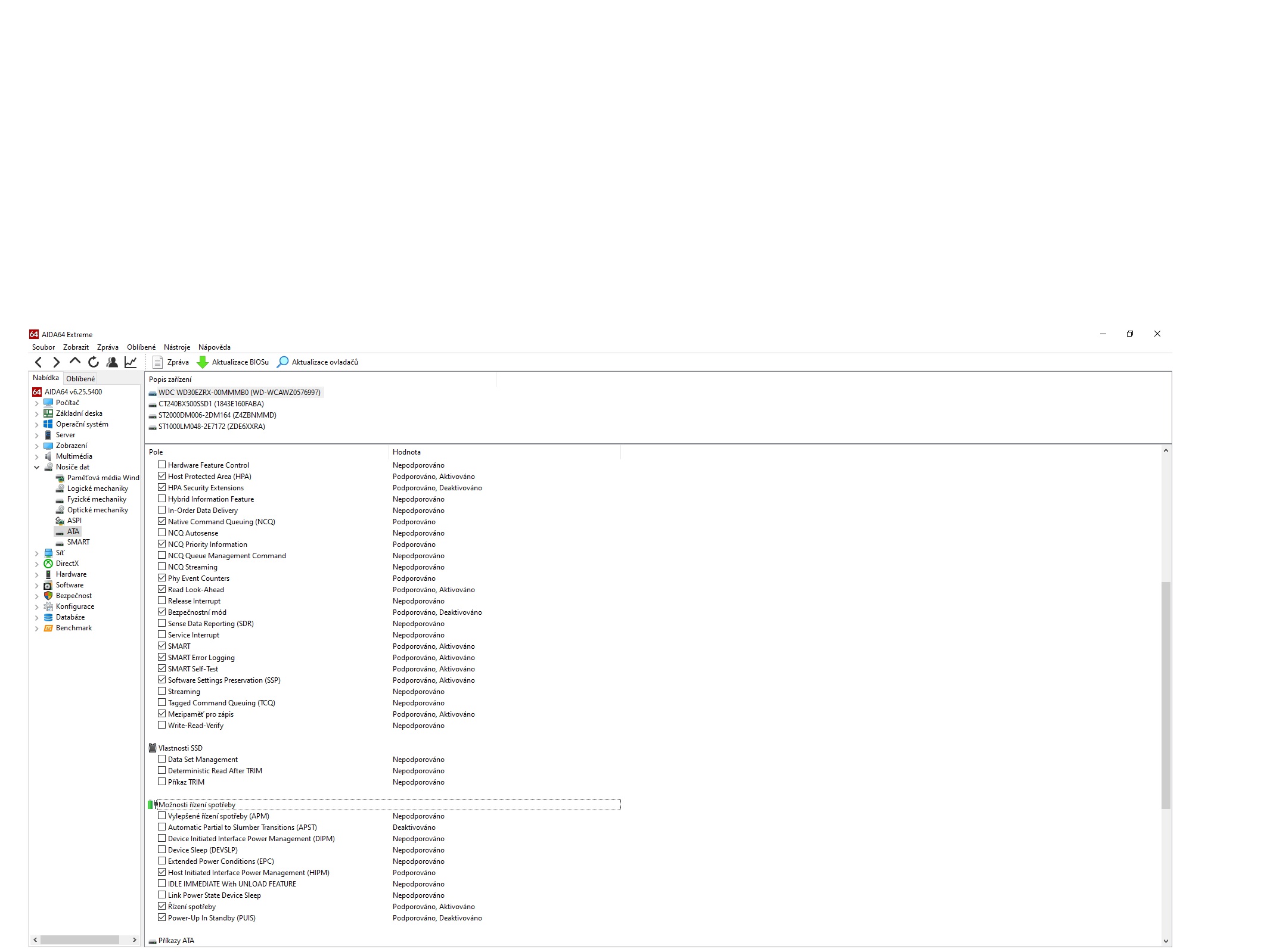Viewport: 1270px width, 952px height.
Task: Click the graph chart toolbar icon
Action: (131, 362)
